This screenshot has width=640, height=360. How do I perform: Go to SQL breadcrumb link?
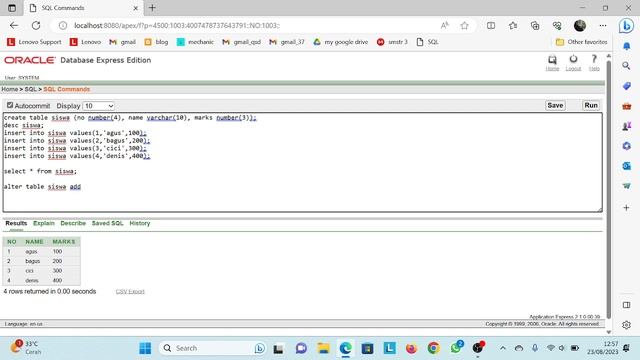click(31, 89)
